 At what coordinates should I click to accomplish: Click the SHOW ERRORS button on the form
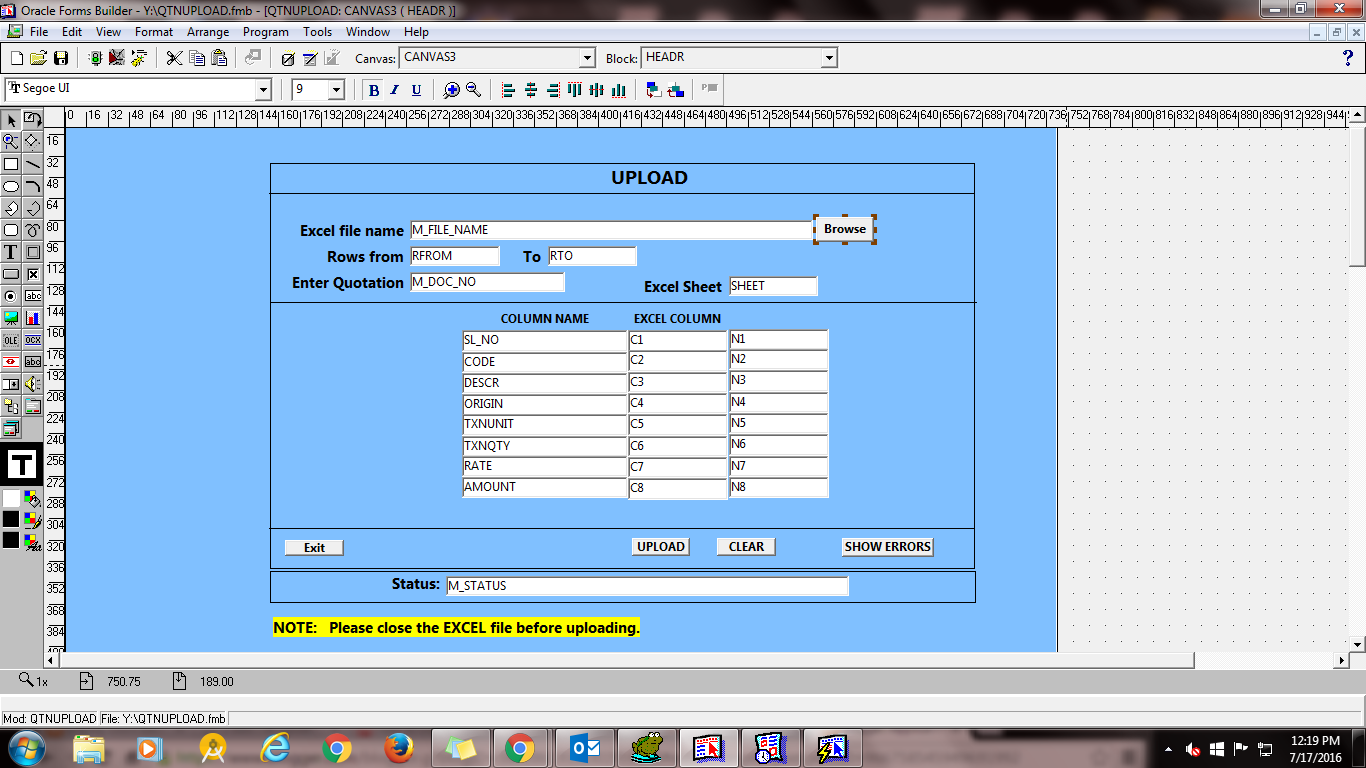tap(887, 546)
